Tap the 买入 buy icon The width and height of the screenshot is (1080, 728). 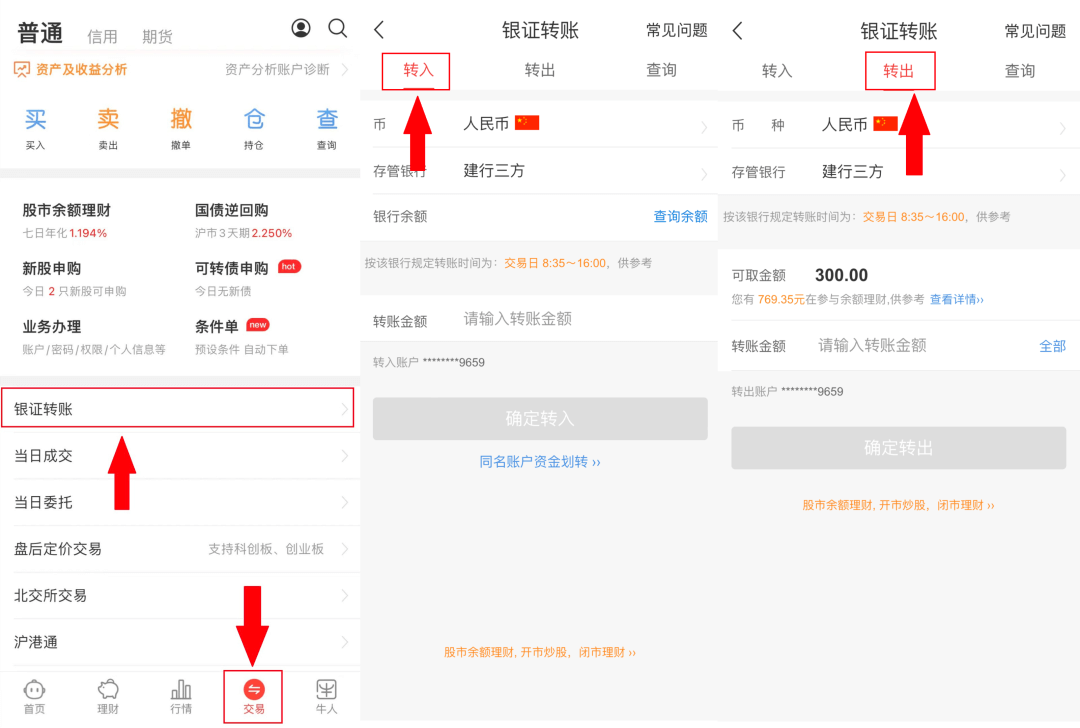[36, 128]
